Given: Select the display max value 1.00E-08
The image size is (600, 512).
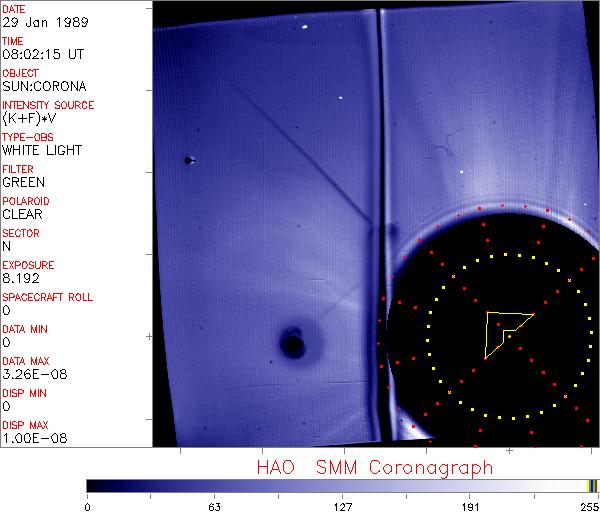Looking at the screenshot, I should tap(35, 439).
